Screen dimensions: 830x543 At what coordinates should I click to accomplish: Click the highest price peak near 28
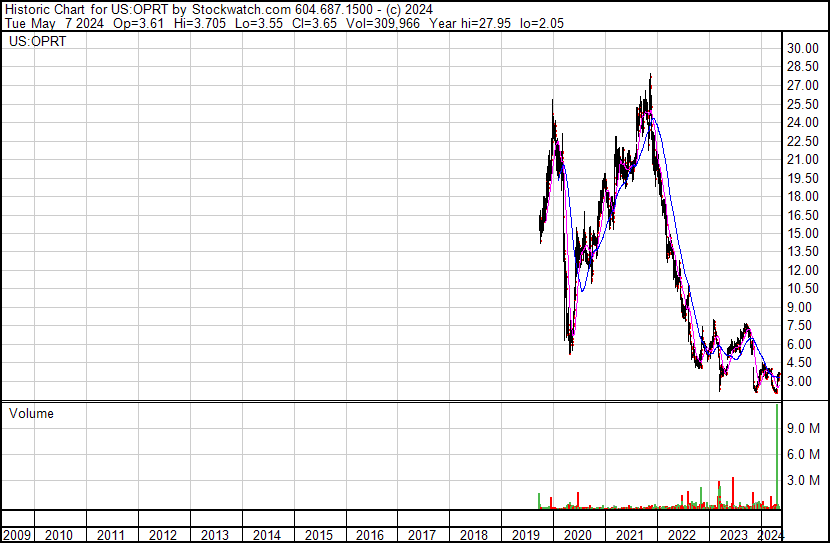651,77
